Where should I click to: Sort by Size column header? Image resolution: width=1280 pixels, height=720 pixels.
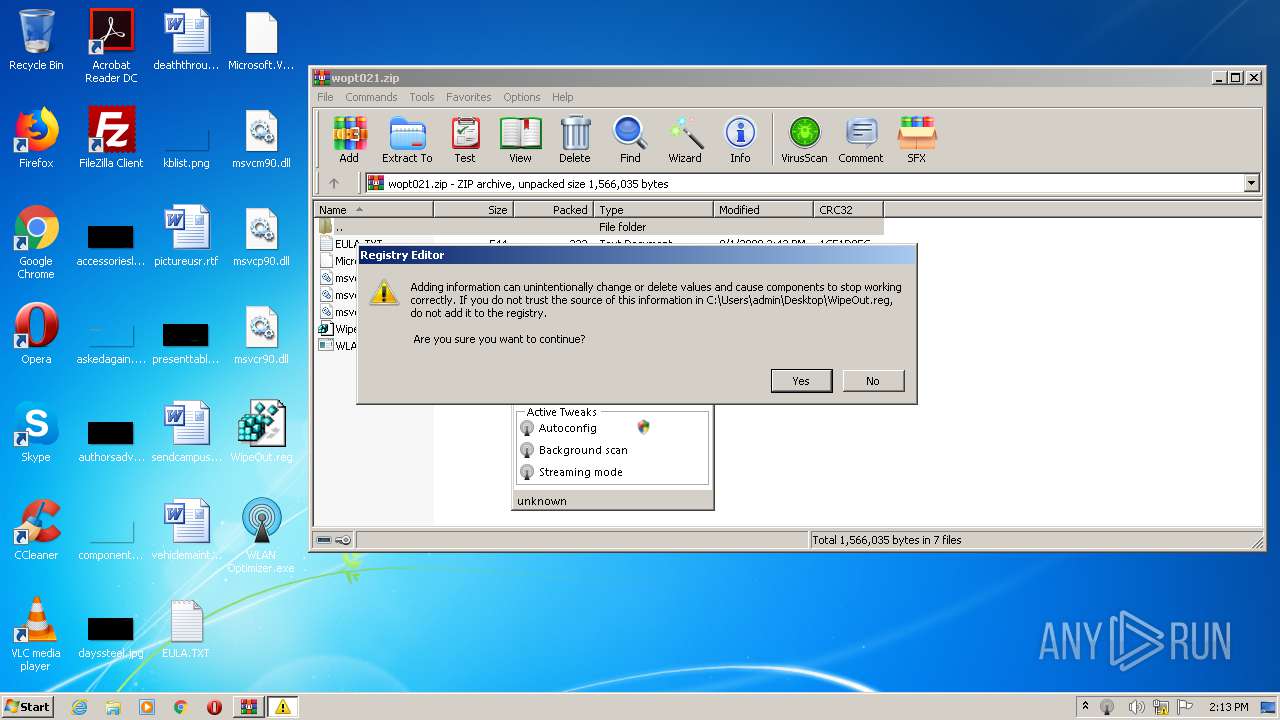coord(473,210)
